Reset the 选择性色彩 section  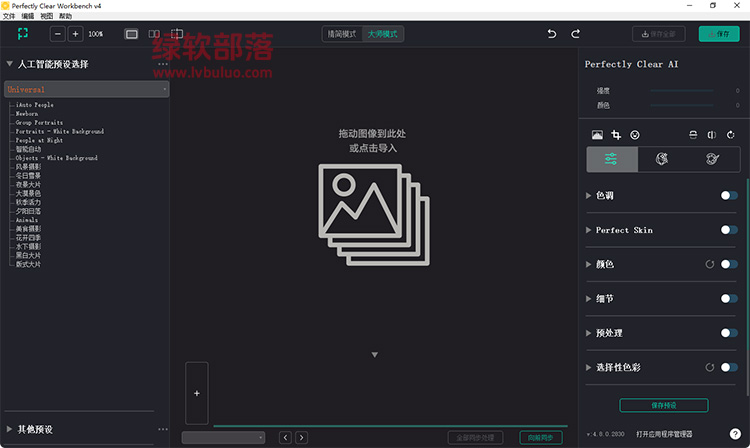(710, 367)
